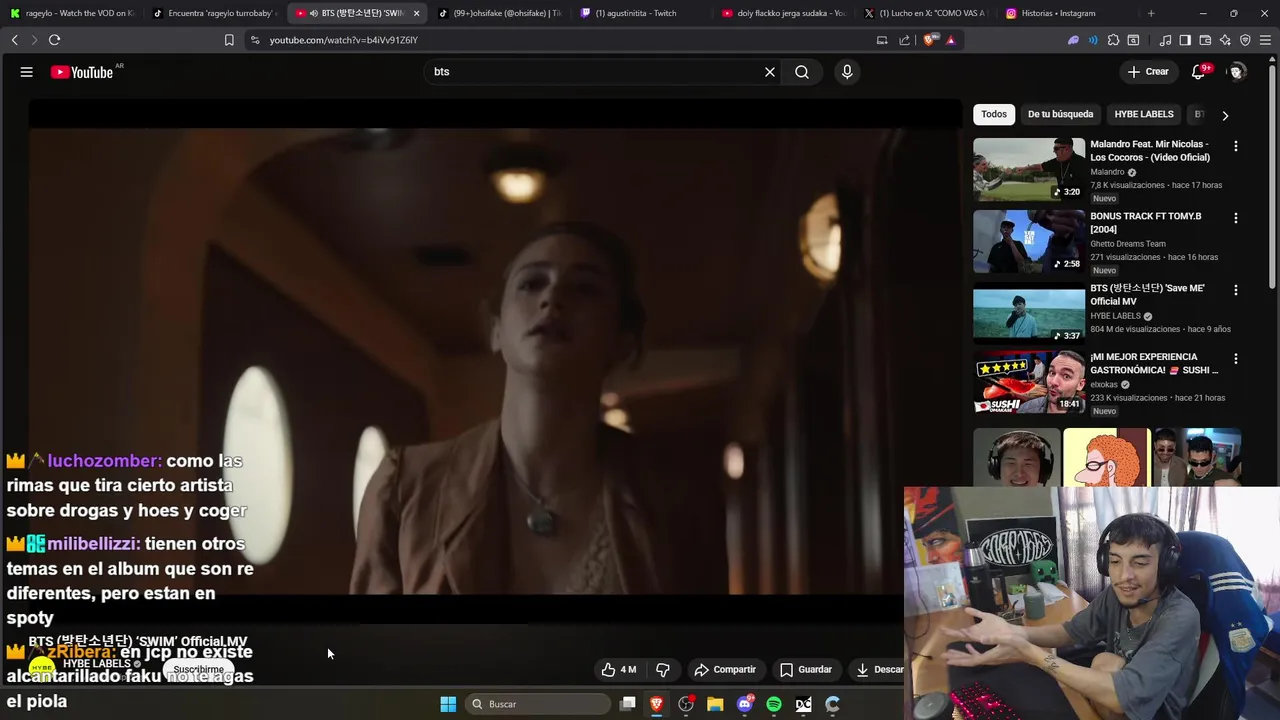Select the 'HYBE LABELS' filter chip
This screenshot has height=720, width=1280.
pyautogui.click(x=1144, y=114)
